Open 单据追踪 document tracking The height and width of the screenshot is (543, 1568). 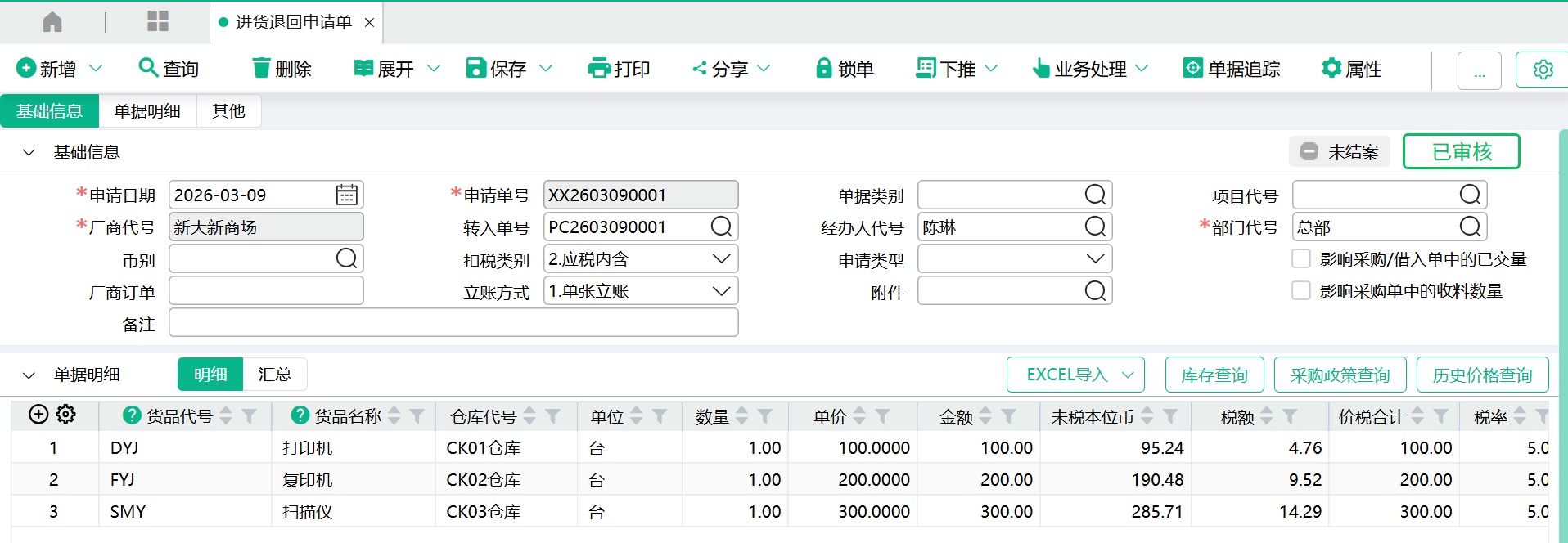(1232, 69)
